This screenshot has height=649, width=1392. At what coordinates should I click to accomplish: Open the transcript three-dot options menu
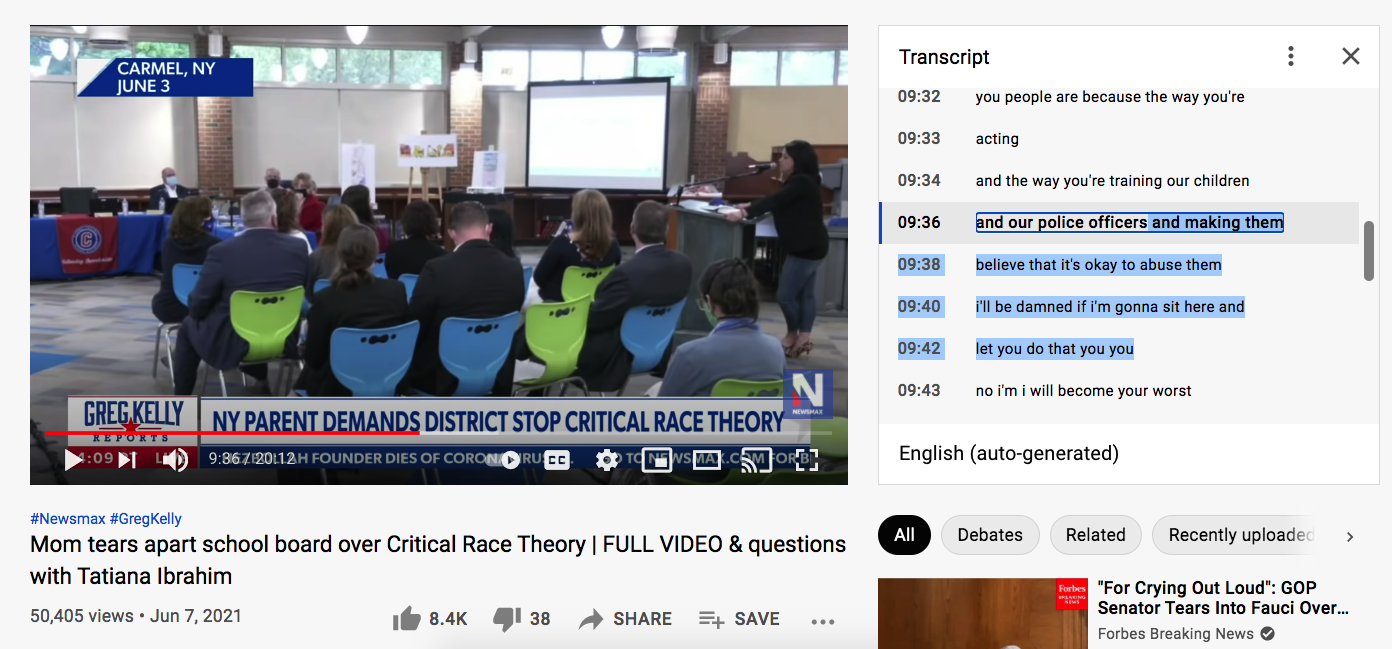[1291, 56]
